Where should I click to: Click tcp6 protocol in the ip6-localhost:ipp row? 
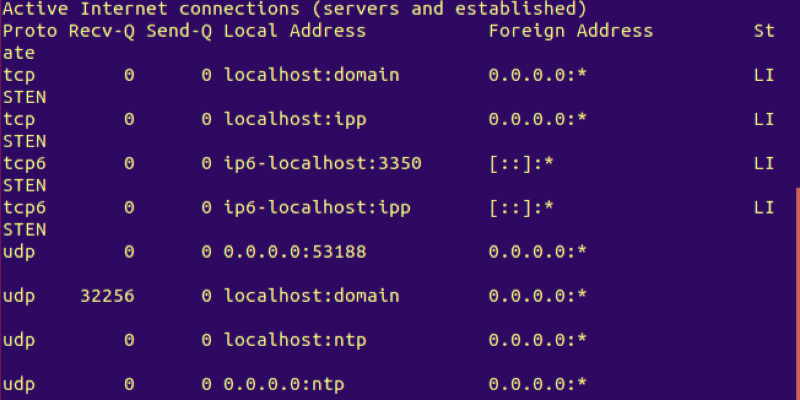25,207
